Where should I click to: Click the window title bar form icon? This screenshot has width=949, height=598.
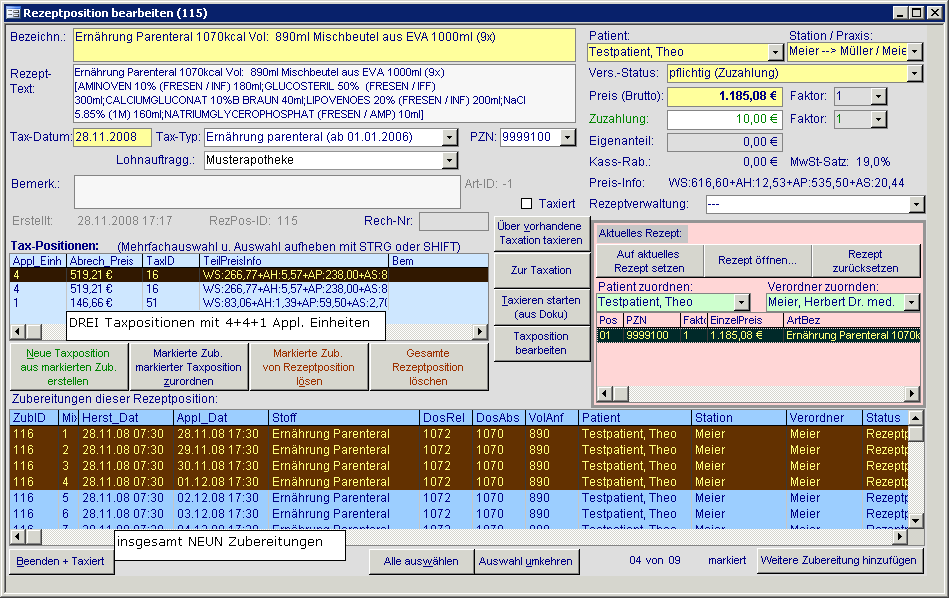13,13
